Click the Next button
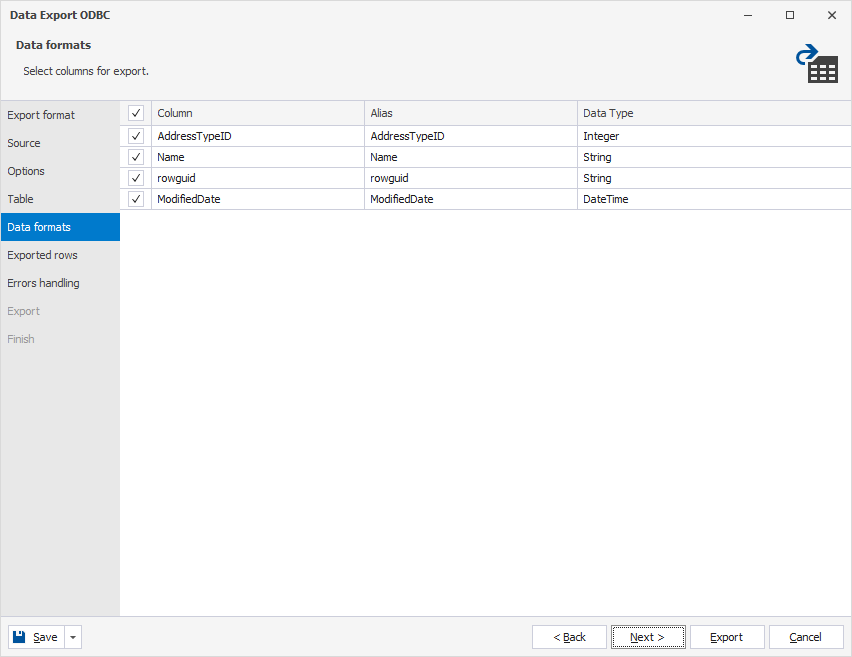Screen dimensions: 852x657 pos(648,637)
